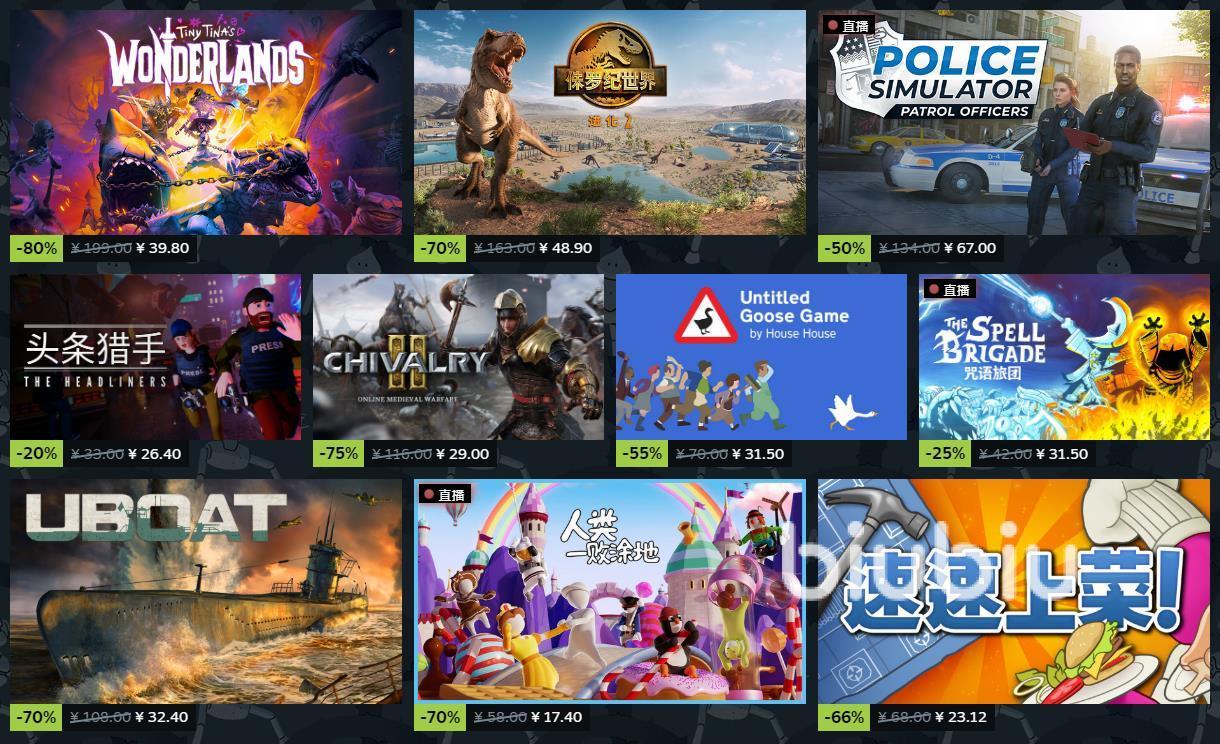
Task: Click live badge on Human Fall Flat
Action: (445, 494)
